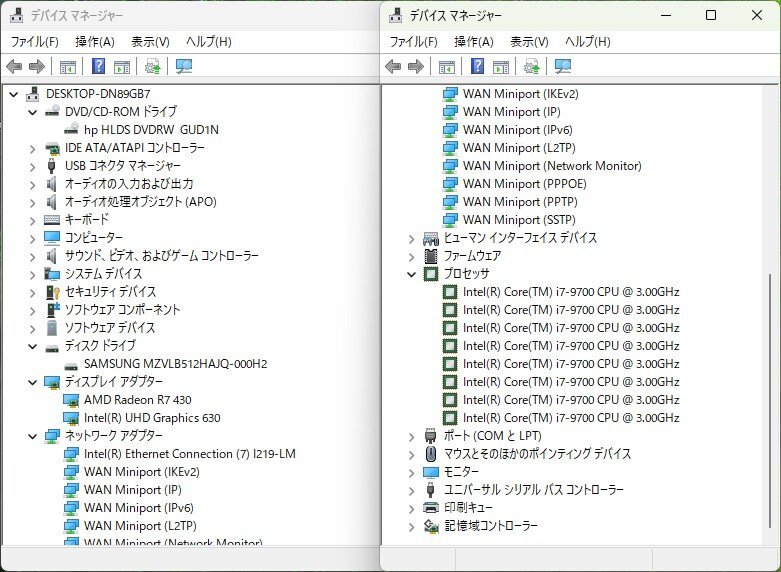
Task: Click キーボード keyboard icon in left window
Action: 52,219
